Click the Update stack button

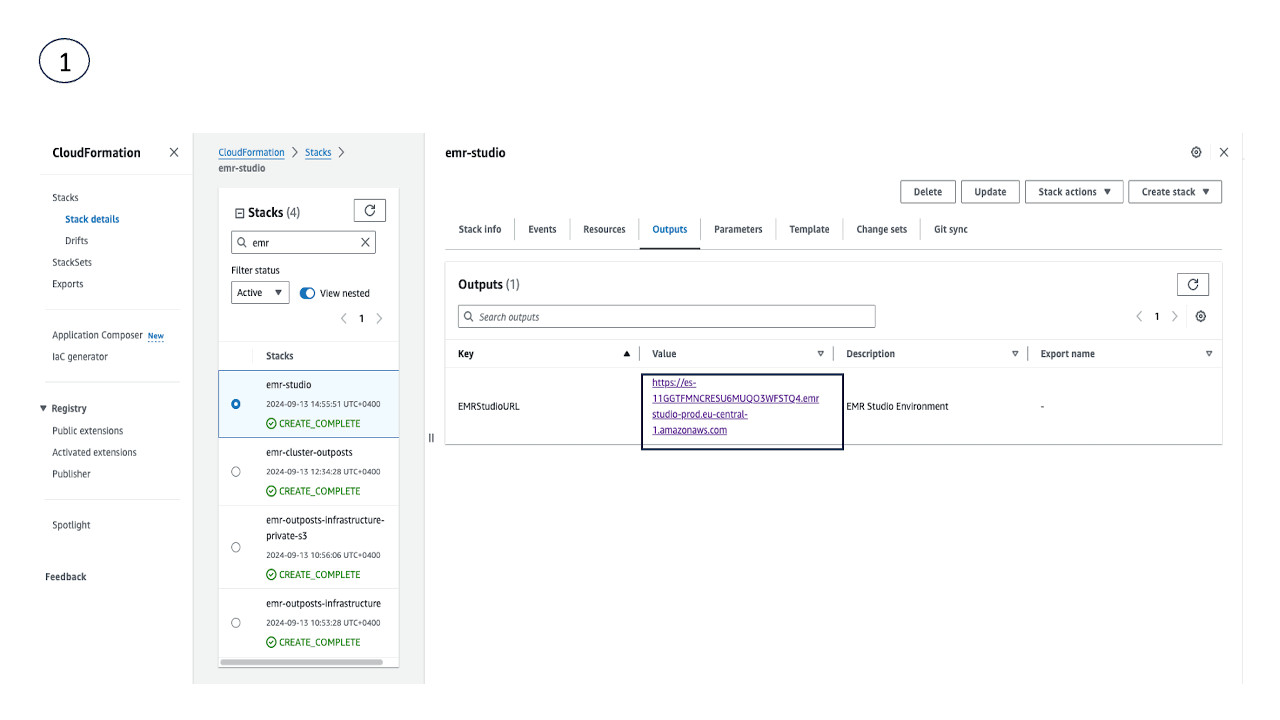click(x=990, y=192)
